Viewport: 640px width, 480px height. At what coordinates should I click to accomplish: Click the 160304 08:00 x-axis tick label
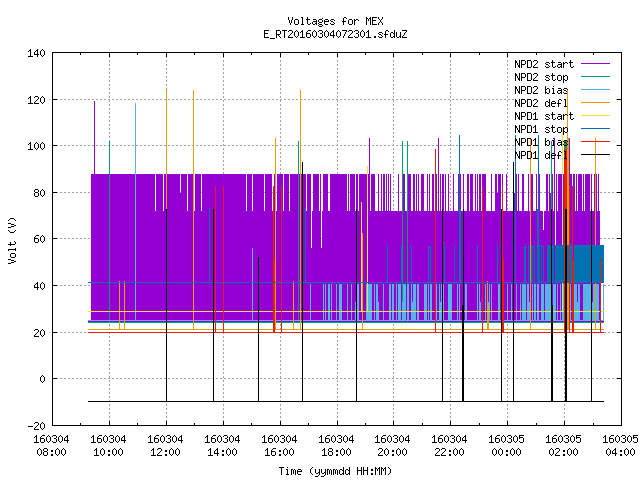coord(51,446)
